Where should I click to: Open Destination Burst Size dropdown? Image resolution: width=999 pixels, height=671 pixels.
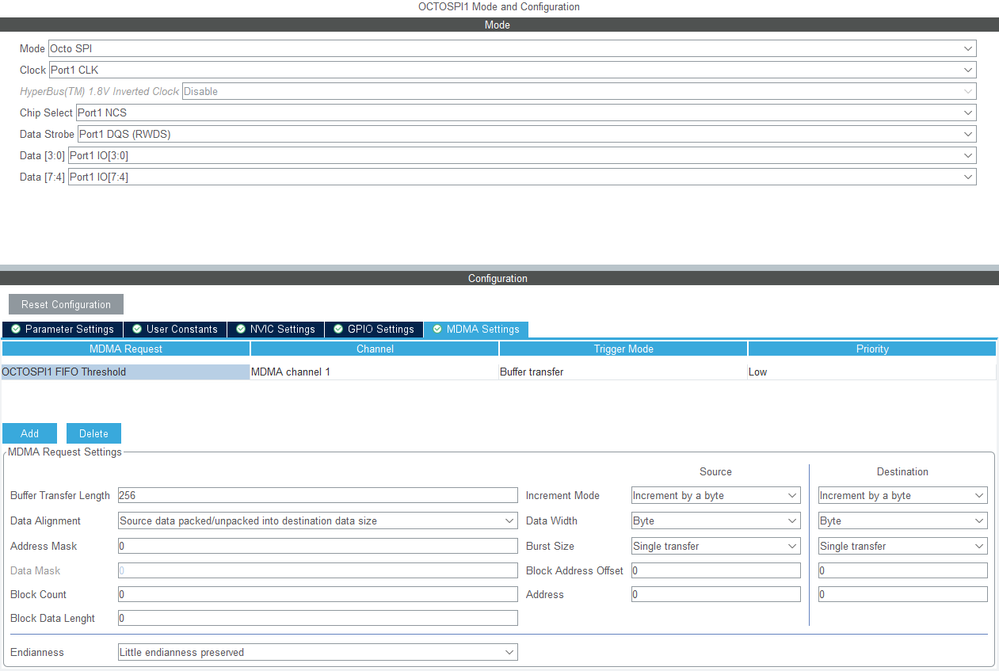pyautogui.click(x=903, y=546)
